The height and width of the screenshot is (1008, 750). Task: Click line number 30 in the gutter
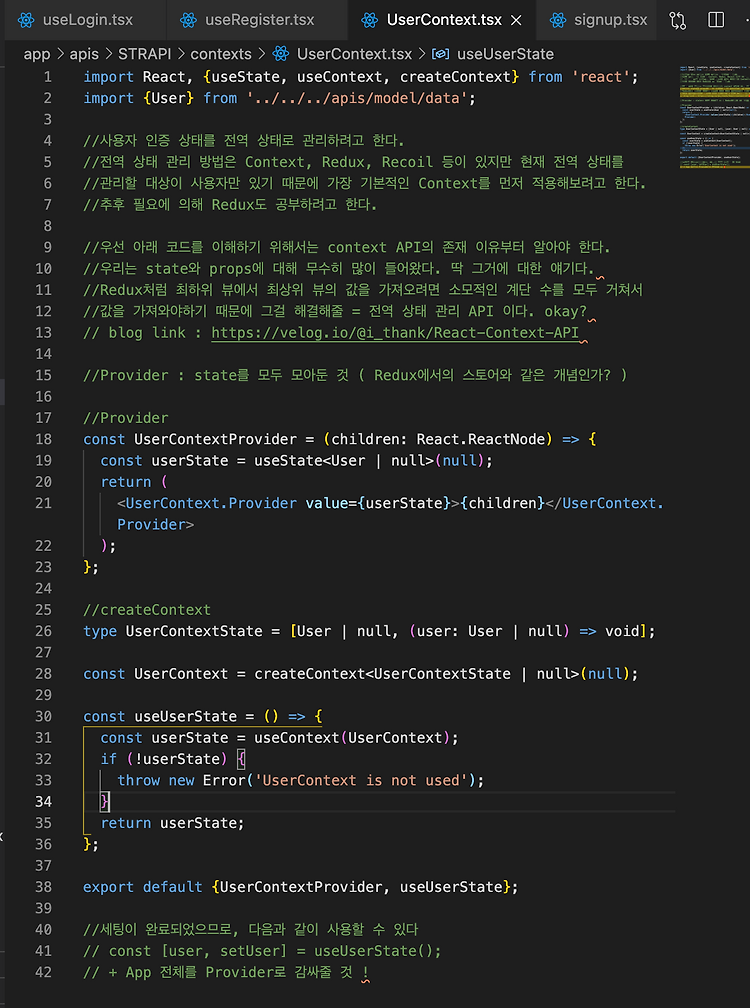pyautogui.click(x=43, y=716)
